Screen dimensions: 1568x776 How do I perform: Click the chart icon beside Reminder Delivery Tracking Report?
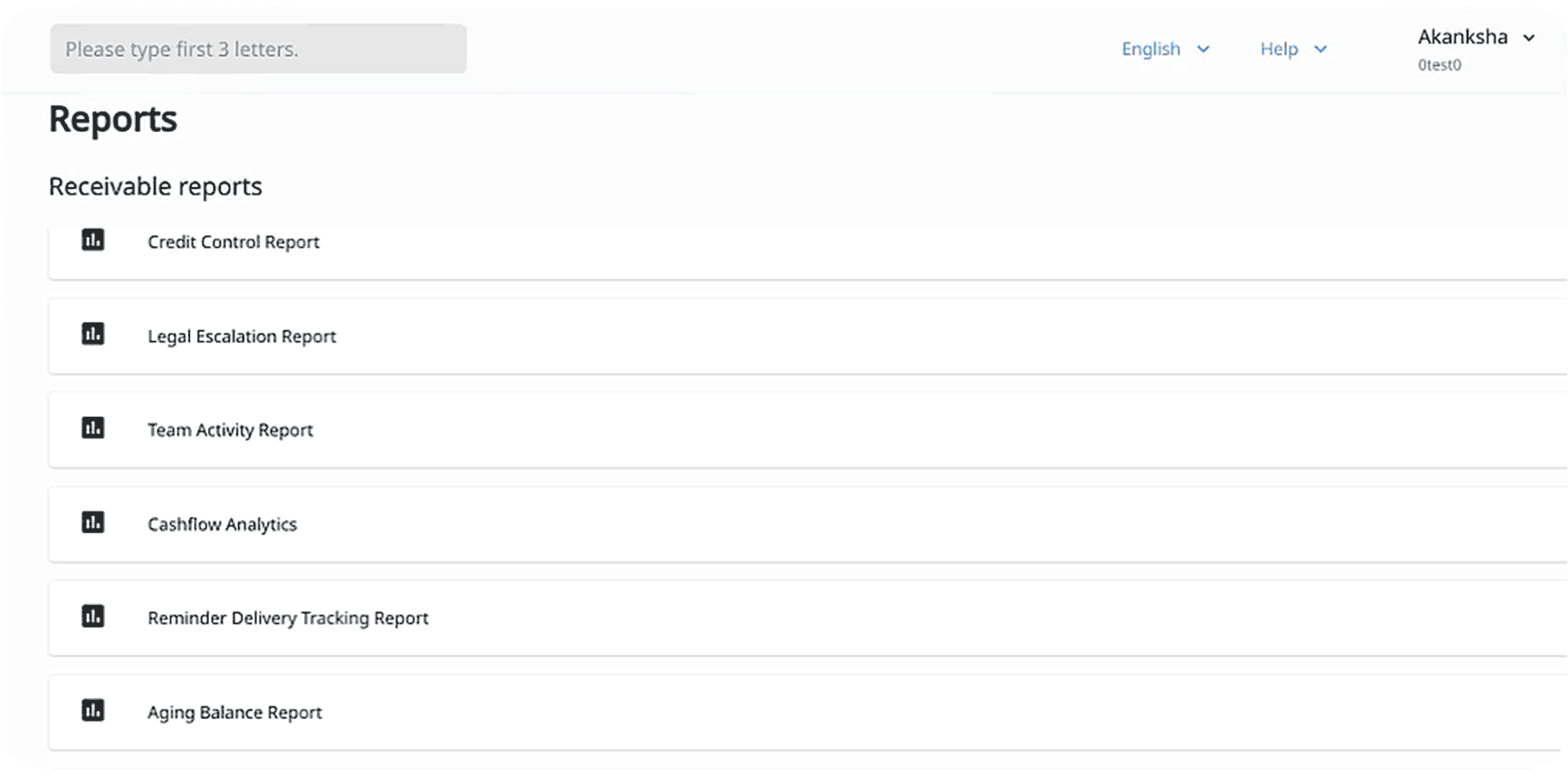pyautogui.click(x=93, y=616)
